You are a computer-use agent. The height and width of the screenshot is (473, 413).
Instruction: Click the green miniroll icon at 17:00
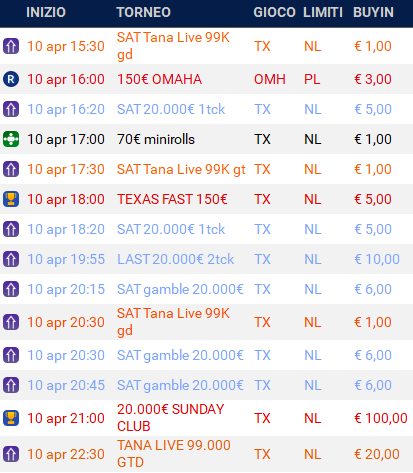[11, 139]
